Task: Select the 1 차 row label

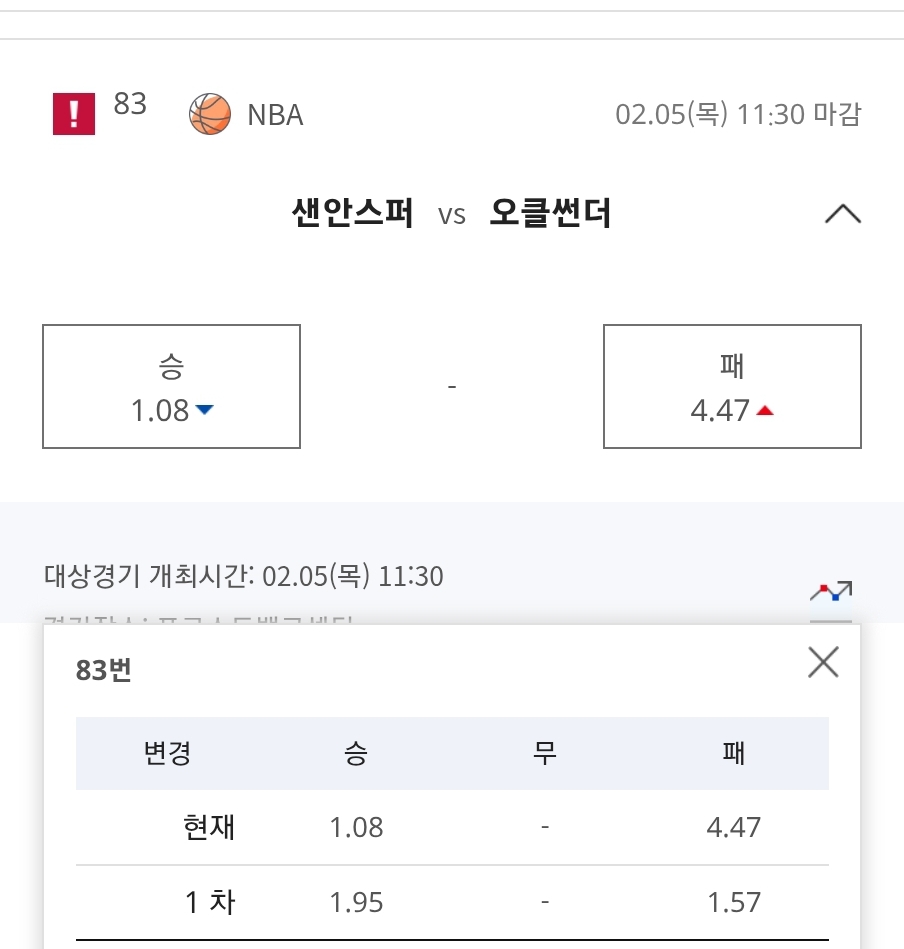Action: pos(209,903)
